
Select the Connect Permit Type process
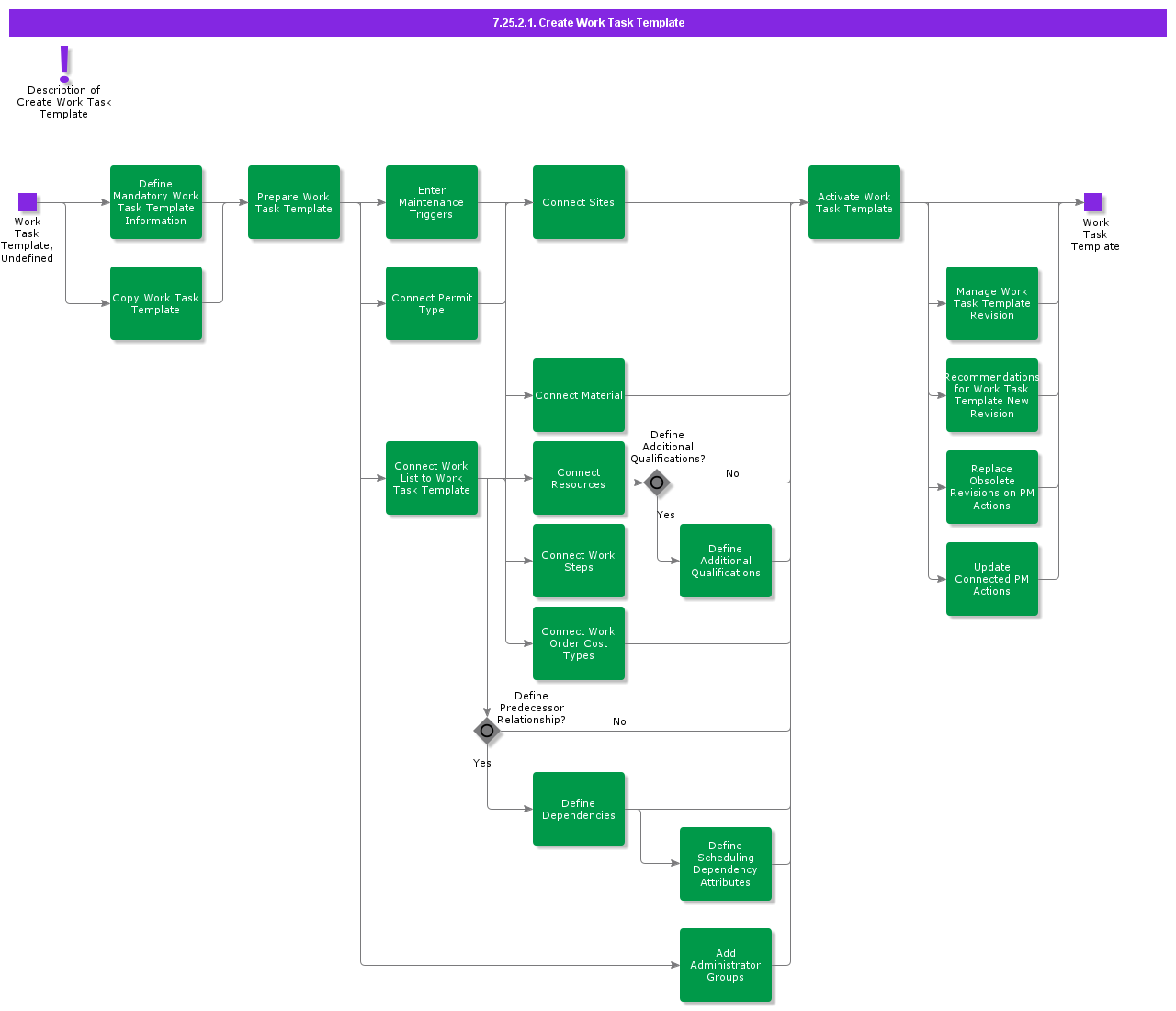click(x=432, y=303)
